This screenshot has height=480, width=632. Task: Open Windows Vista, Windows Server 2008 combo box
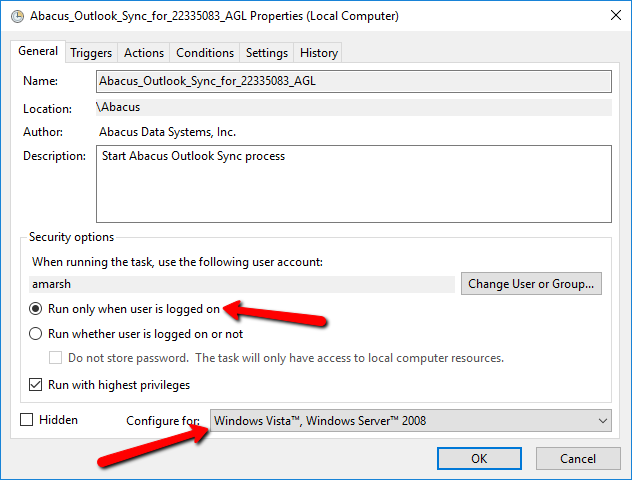coord(411,421)
